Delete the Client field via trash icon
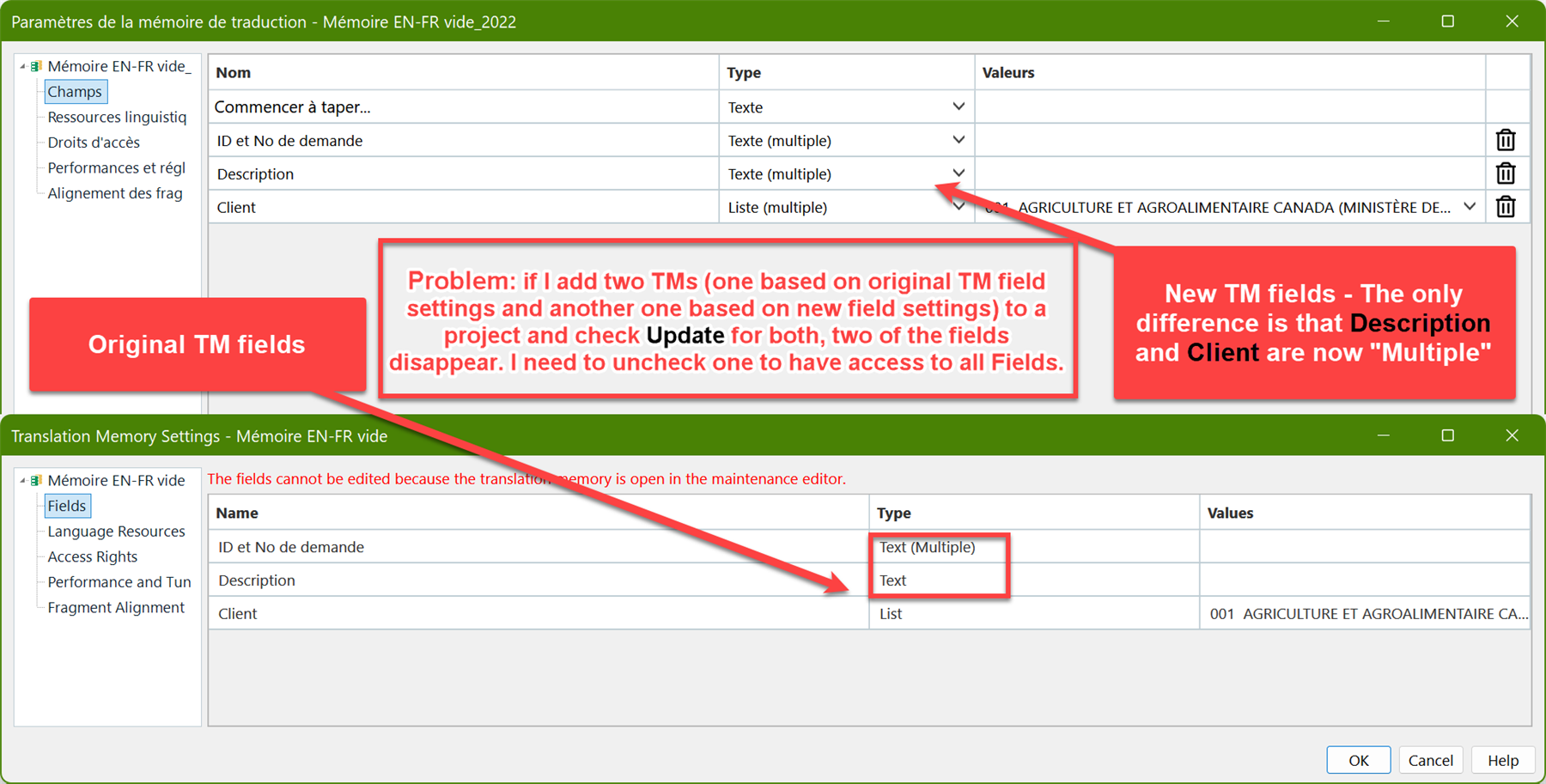 click(x=1505, y=207)
